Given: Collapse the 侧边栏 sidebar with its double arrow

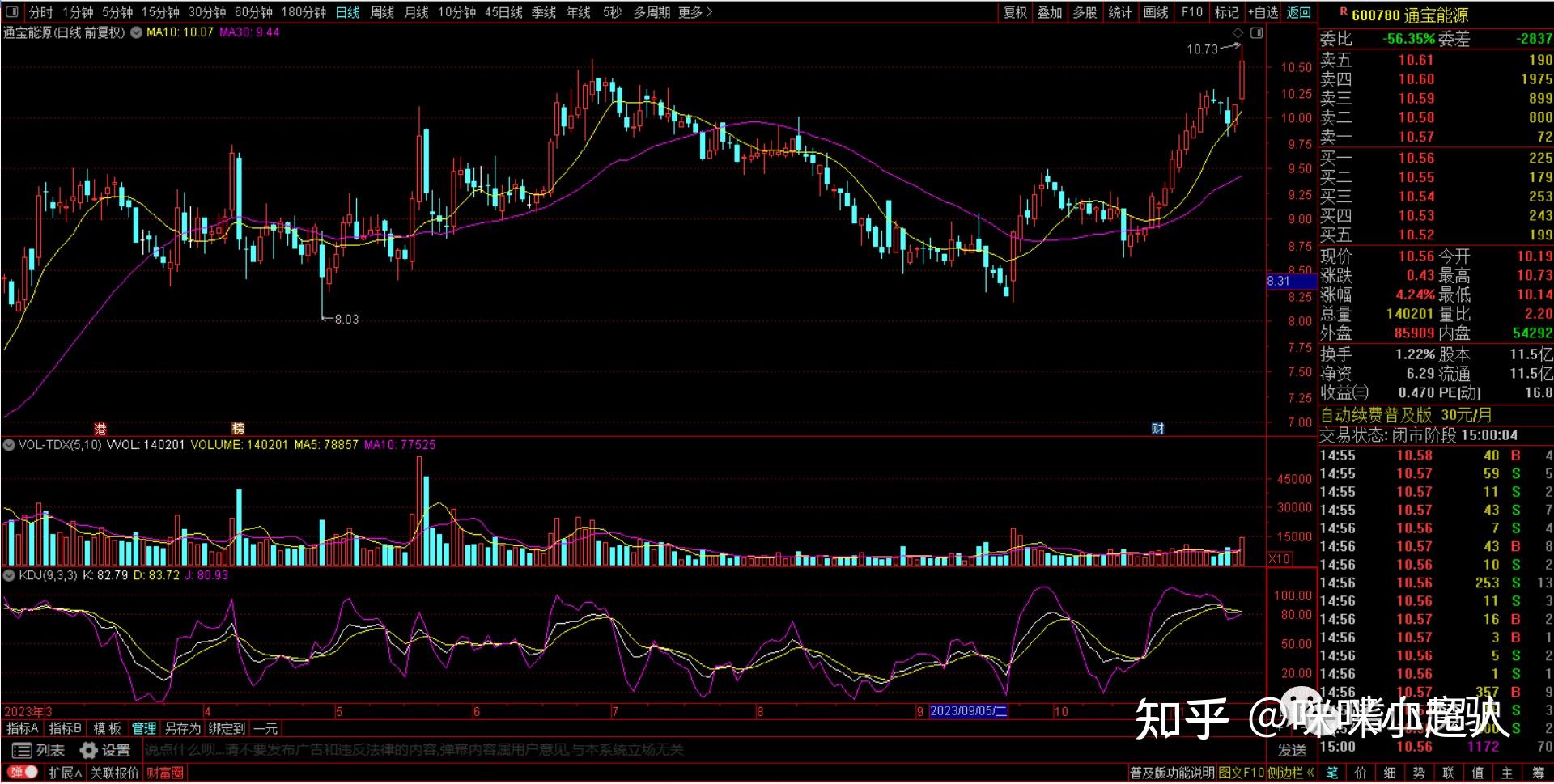Looking at the screenshot, I should pos(1292,773).
